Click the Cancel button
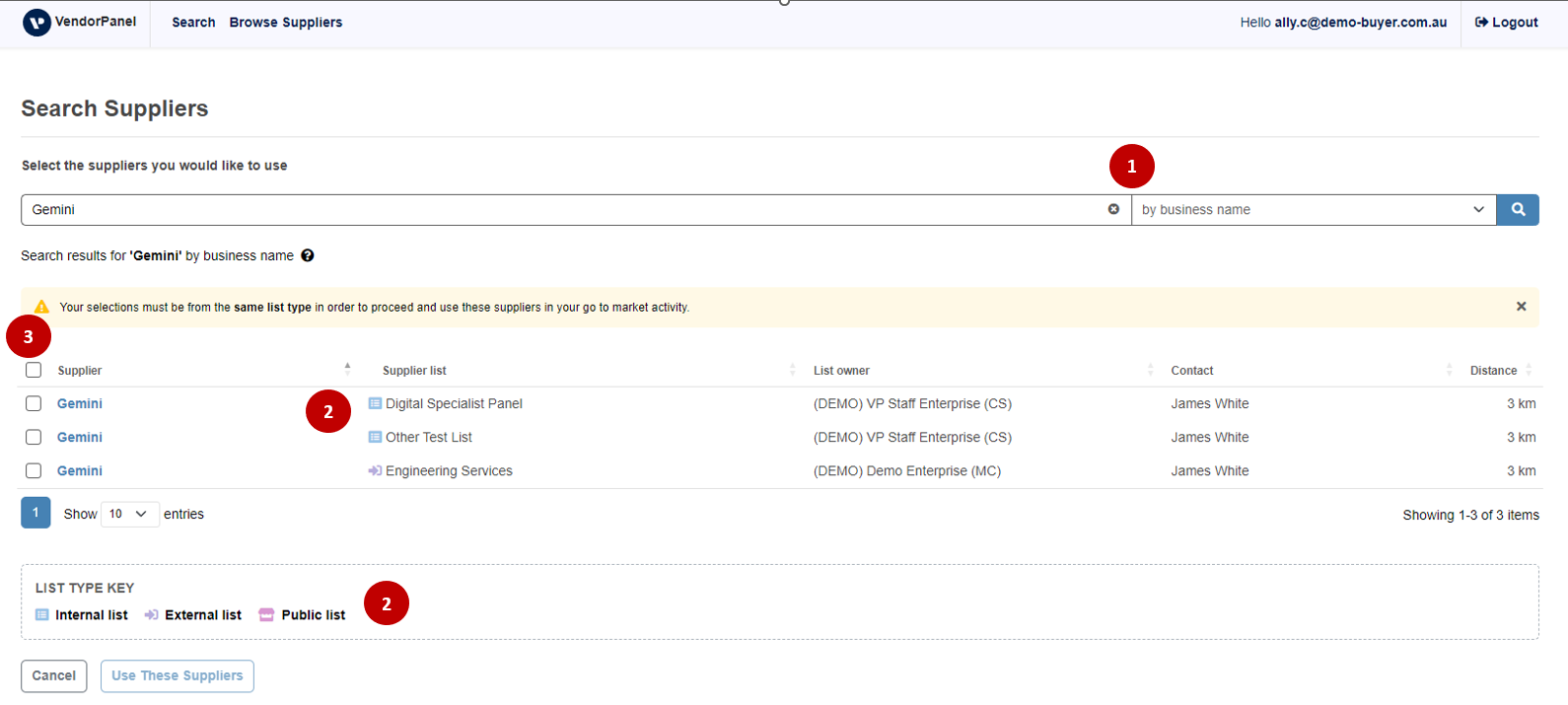1568x705 pixels. (54, 675)
